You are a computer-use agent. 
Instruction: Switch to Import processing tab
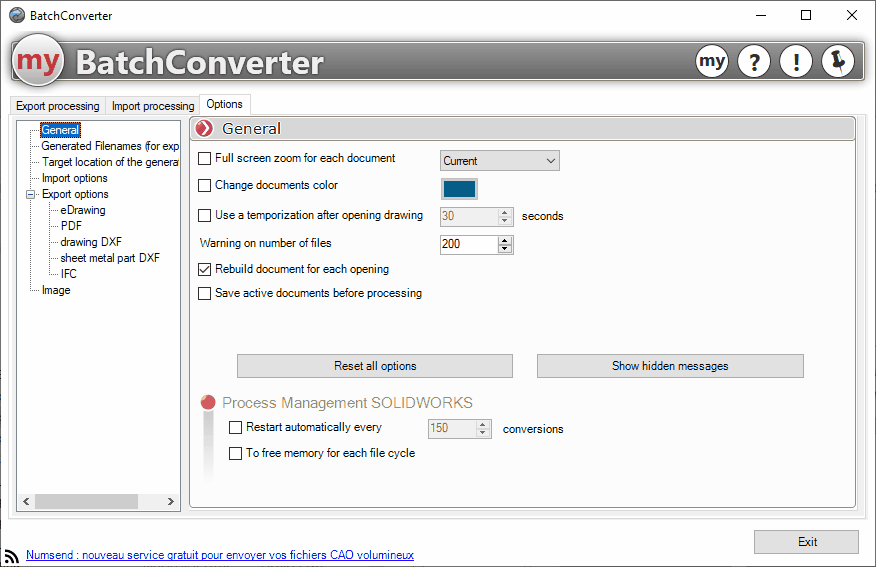pos(153,106)
